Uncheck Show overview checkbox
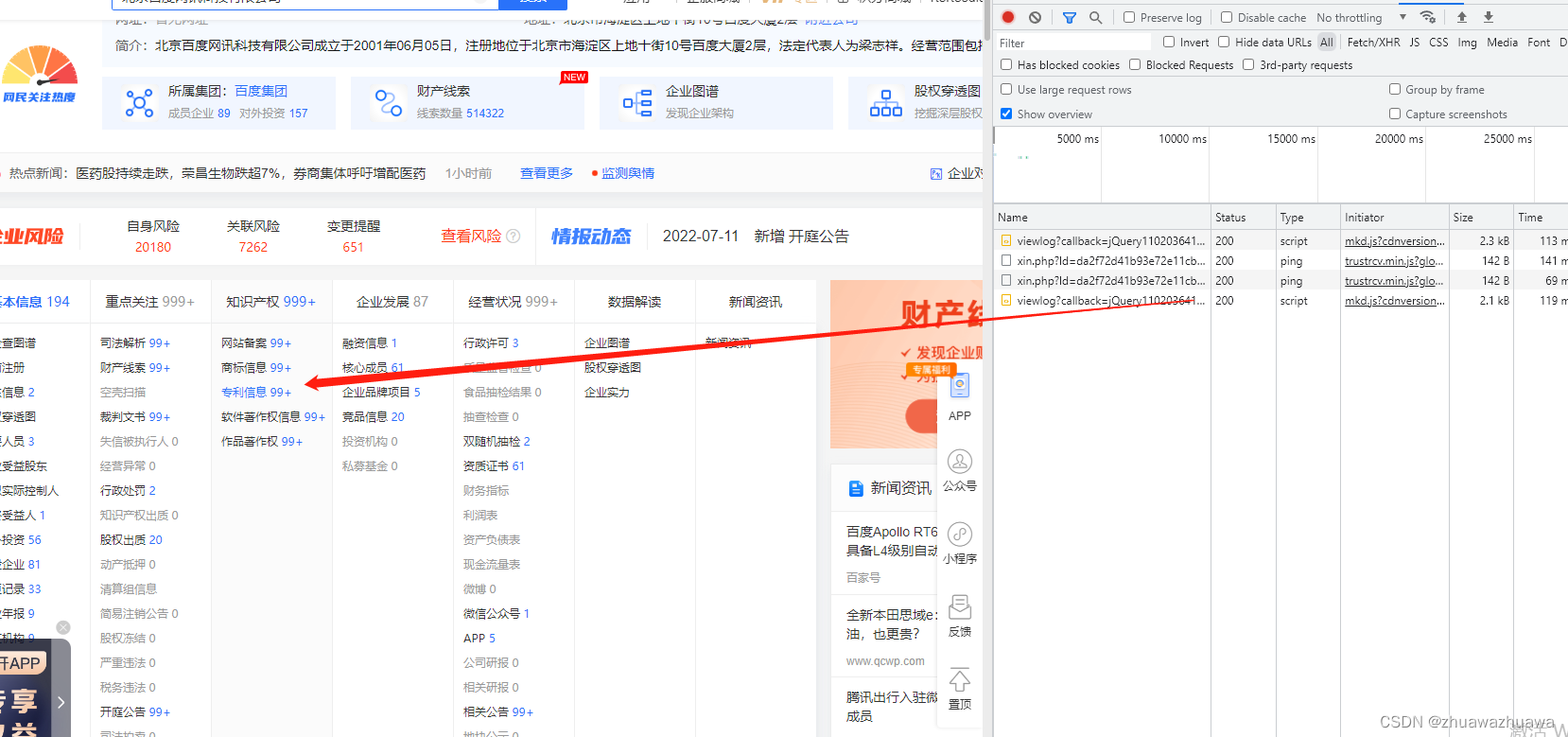 [1006, 114]
